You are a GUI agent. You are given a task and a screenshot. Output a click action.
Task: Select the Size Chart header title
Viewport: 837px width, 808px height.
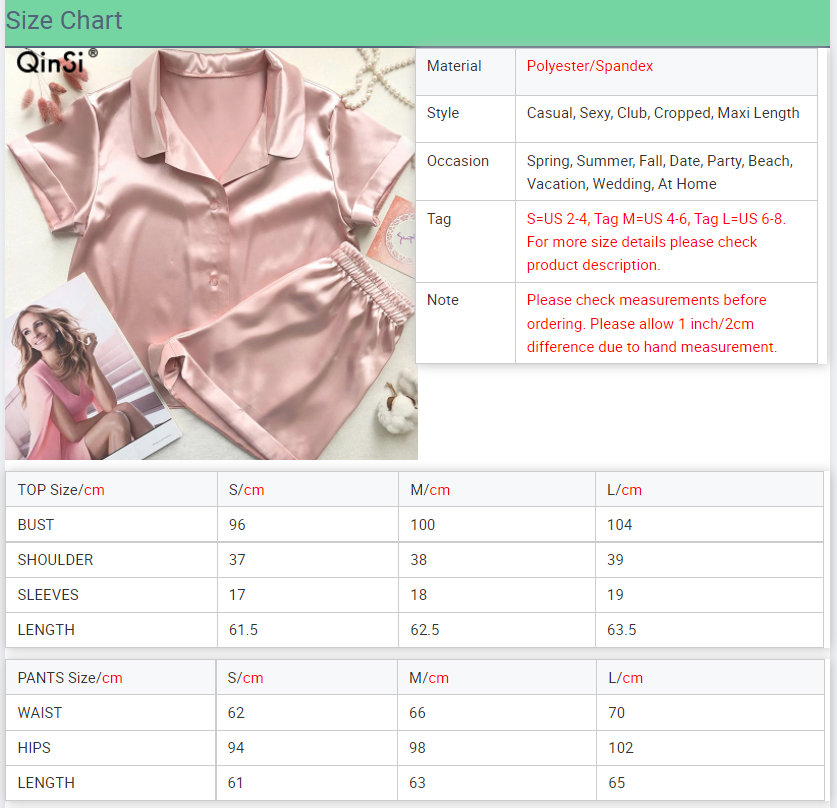coord(64,20)
